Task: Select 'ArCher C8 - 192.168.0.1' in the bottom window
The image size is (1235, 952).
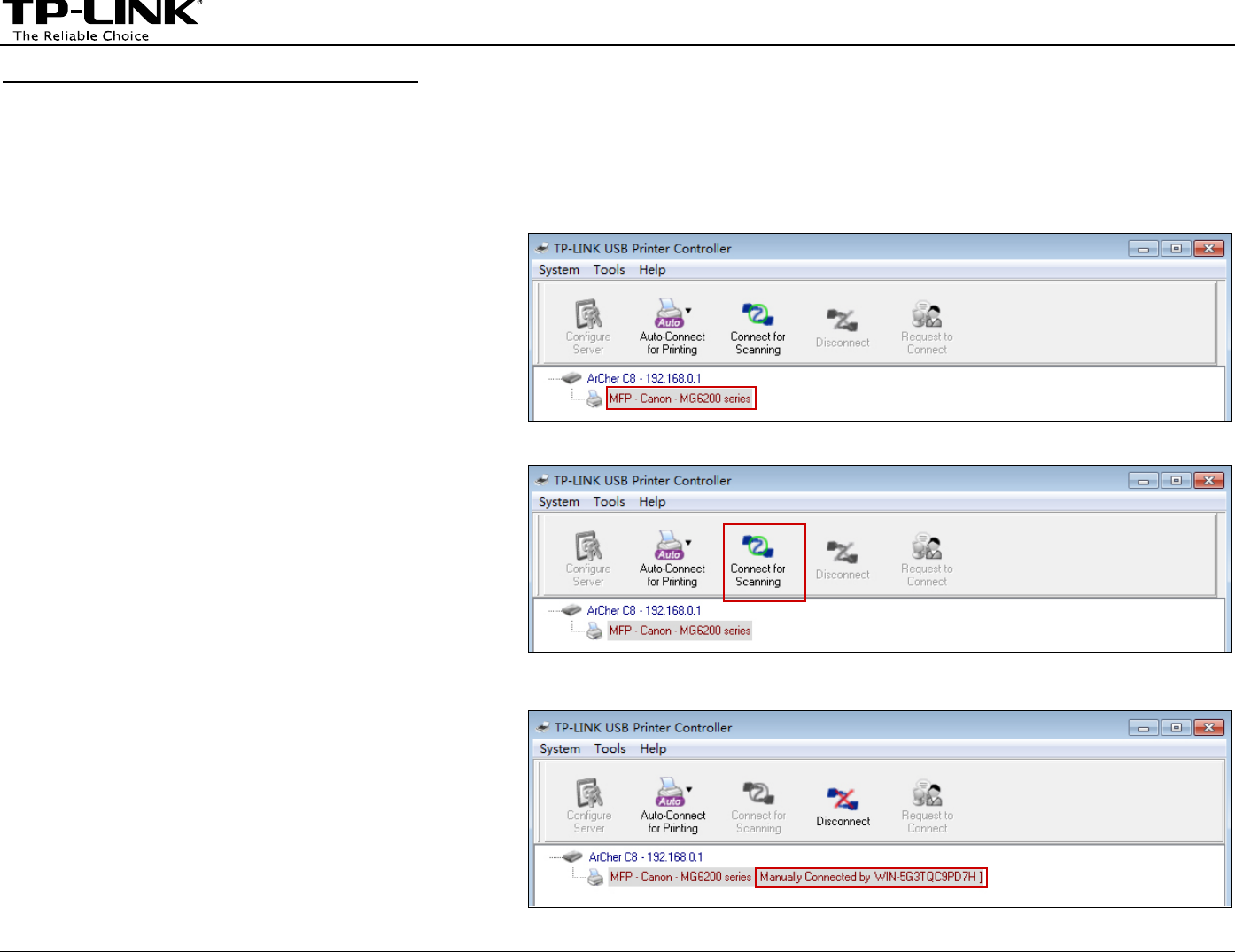Action: point(646,856)
